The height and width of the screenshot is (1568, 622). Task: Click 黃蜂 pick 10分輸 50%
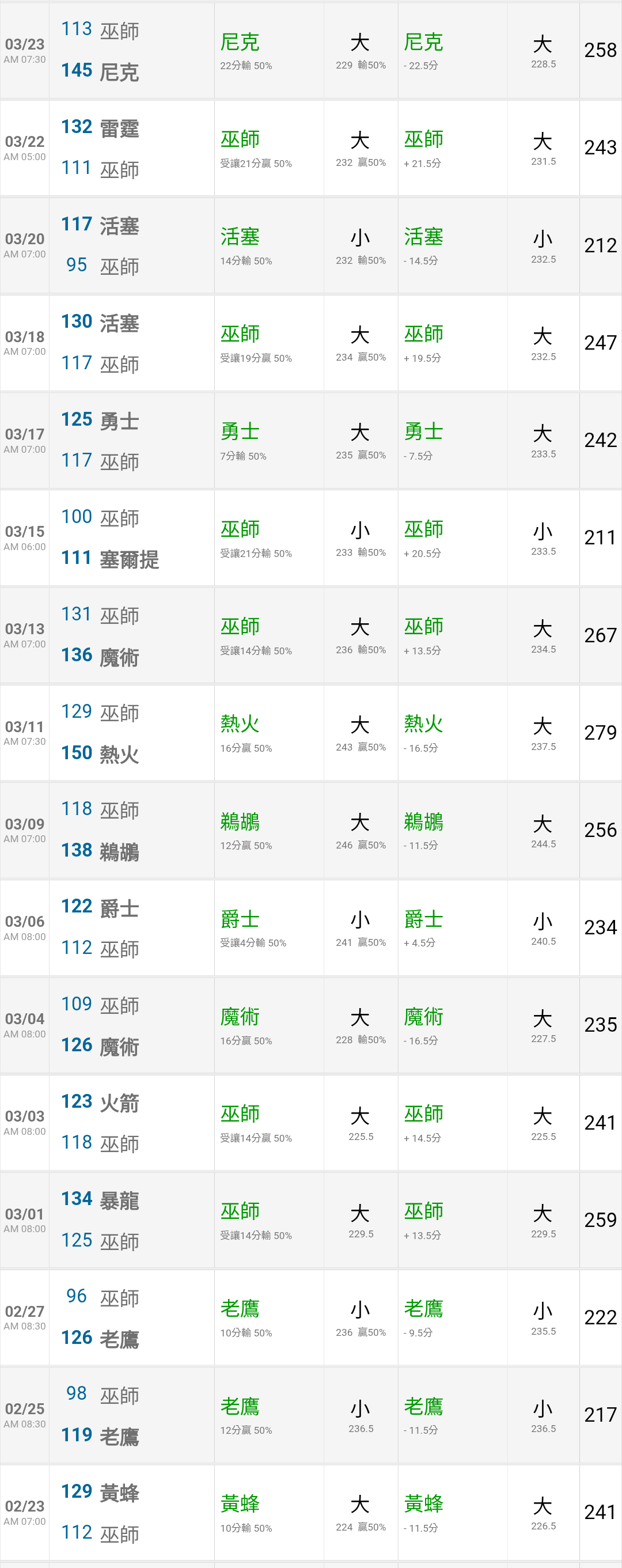coord(269,1512)
